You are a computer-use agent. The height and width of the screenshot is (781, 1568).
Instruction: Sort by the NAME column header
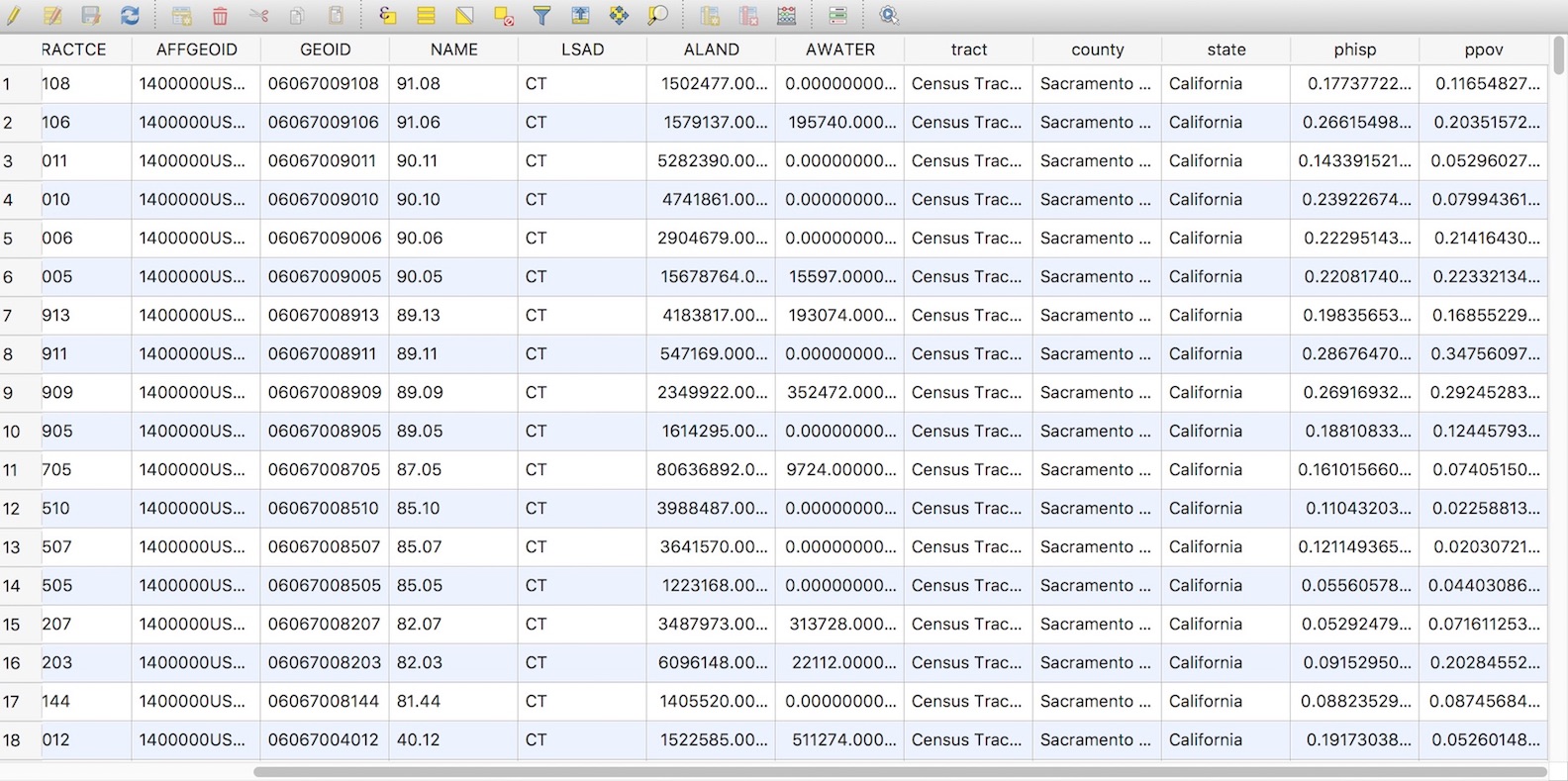[x=453, y=49]
